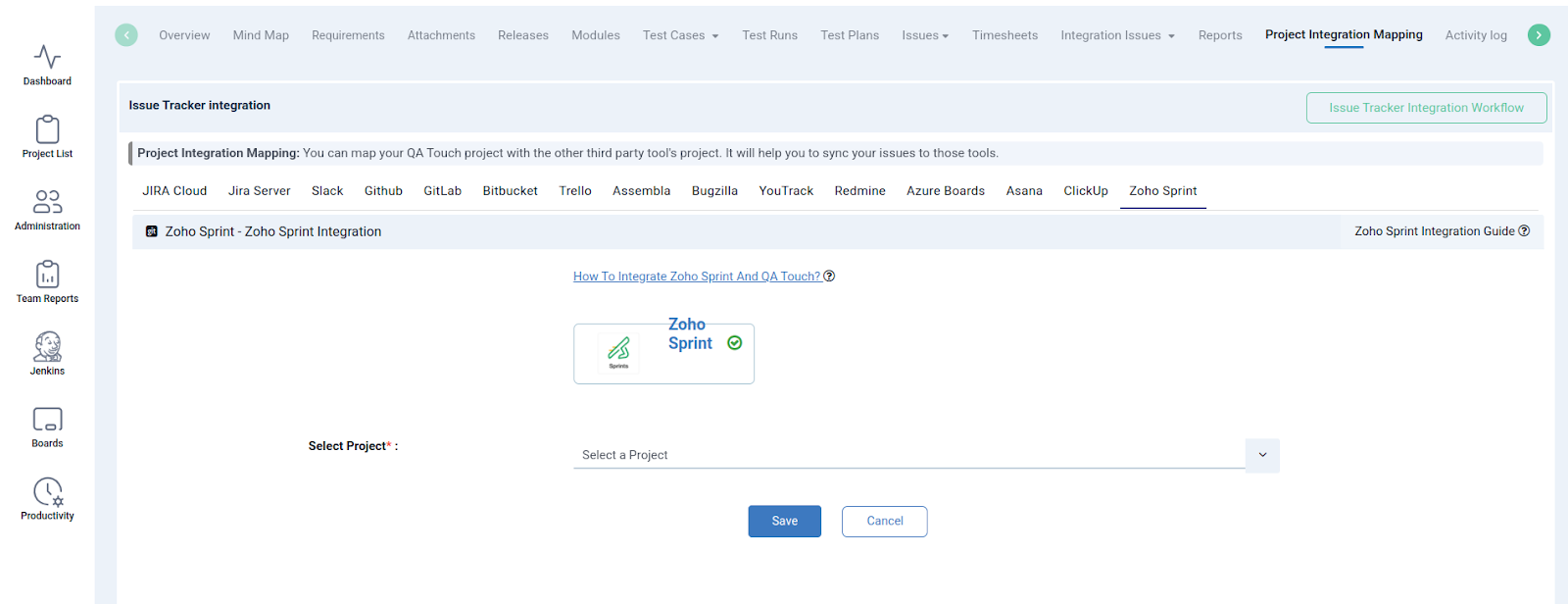Open the Attachments tab
This screenshot has width=1568, height=604.
pos(441,35)
